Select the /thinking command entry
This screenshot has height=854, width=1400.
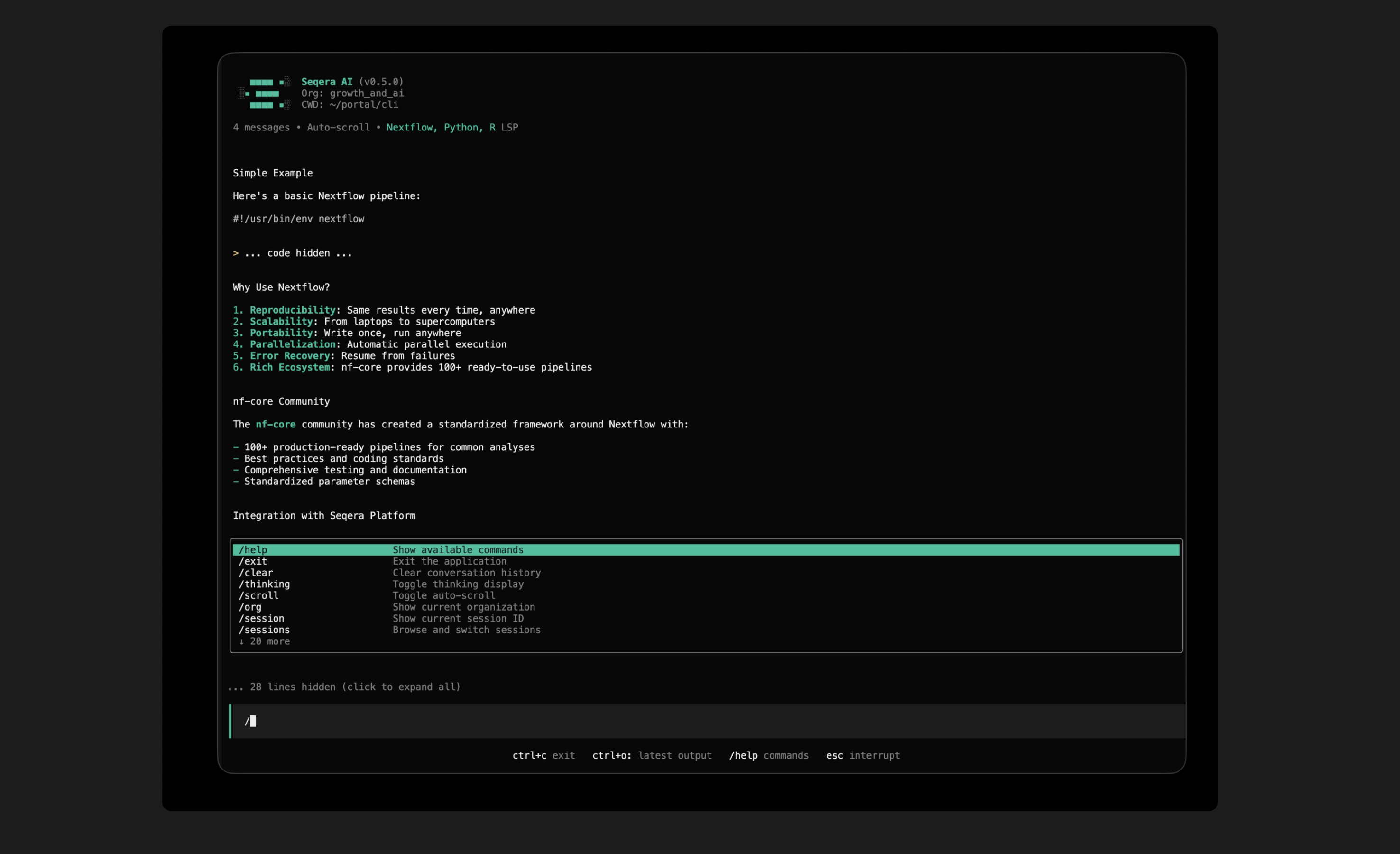706,584
